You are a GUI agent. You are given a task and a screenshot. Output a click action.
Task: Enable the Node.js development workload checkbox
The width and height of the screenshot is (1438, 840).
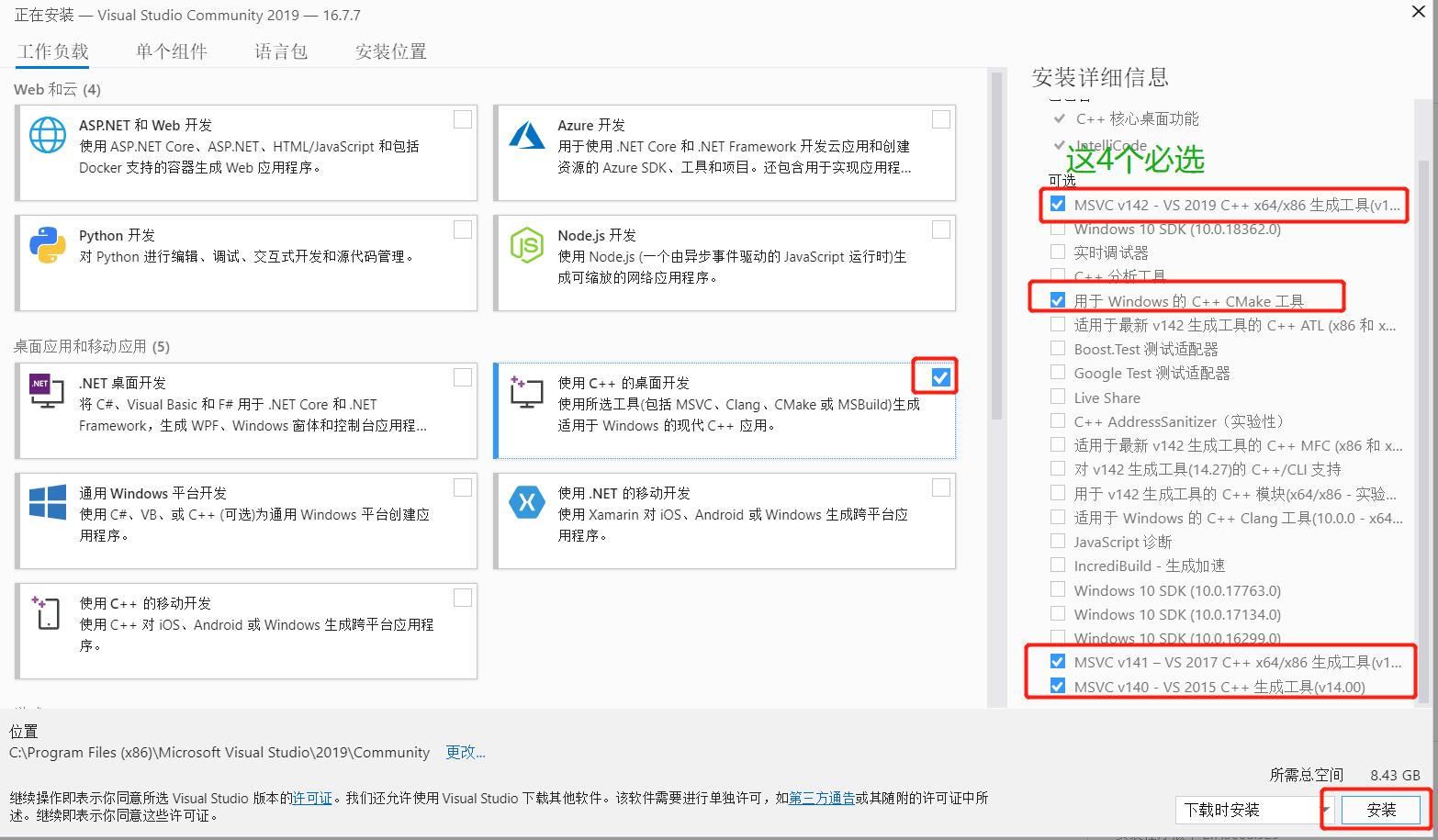pos(941,230)
